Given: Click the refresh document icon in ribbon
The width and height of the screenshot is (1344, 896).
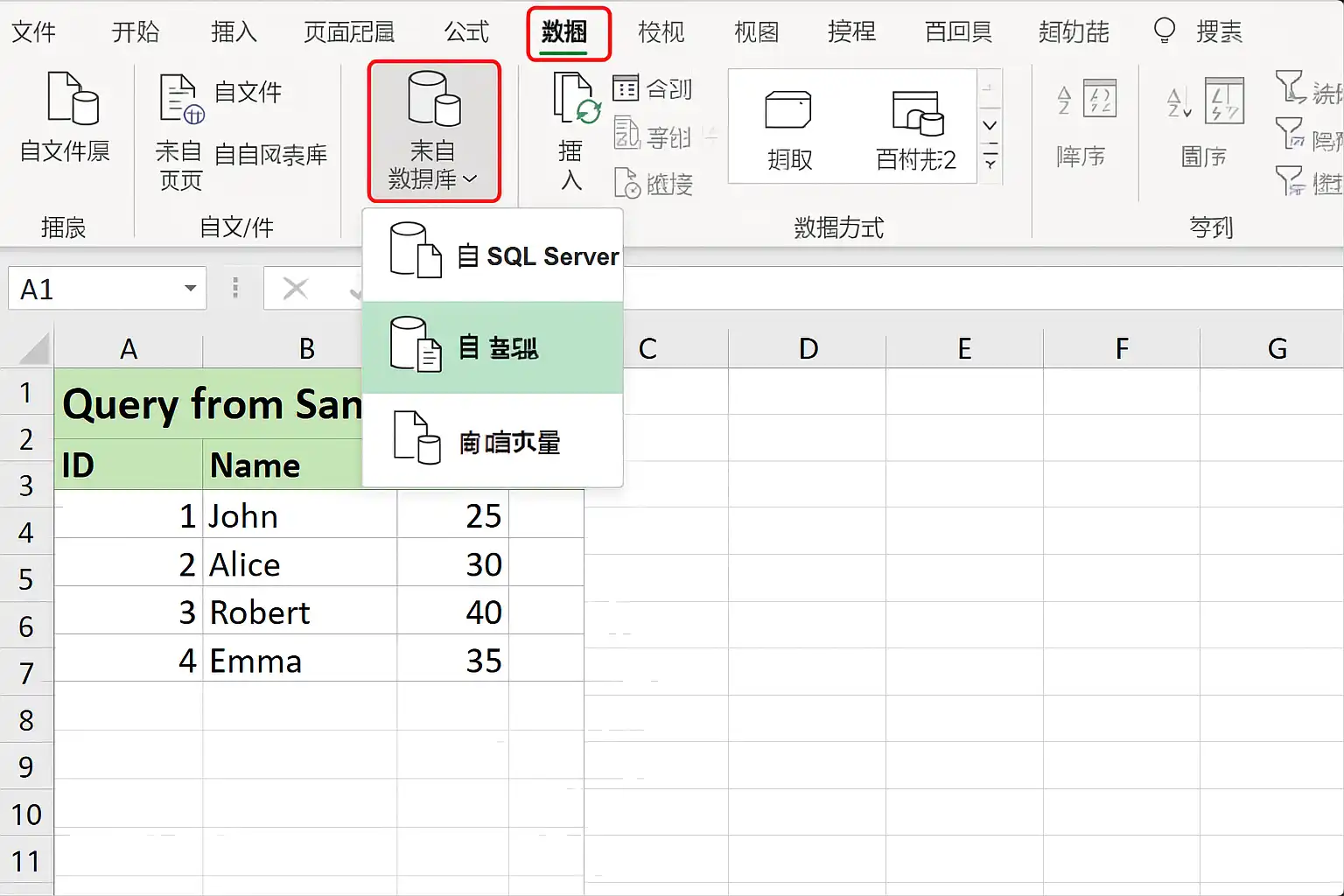Looking at the screenshot, I should 576,99.
